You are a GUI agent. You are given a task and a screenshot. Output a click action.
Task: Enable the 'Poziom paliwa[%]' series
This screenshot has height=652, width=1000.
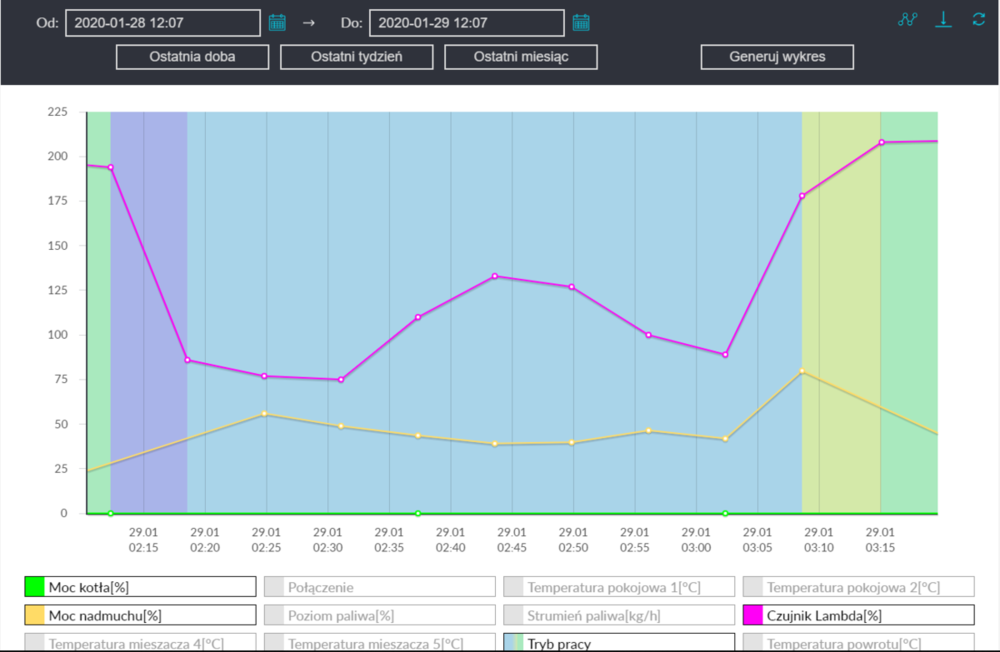pos(380,615)
